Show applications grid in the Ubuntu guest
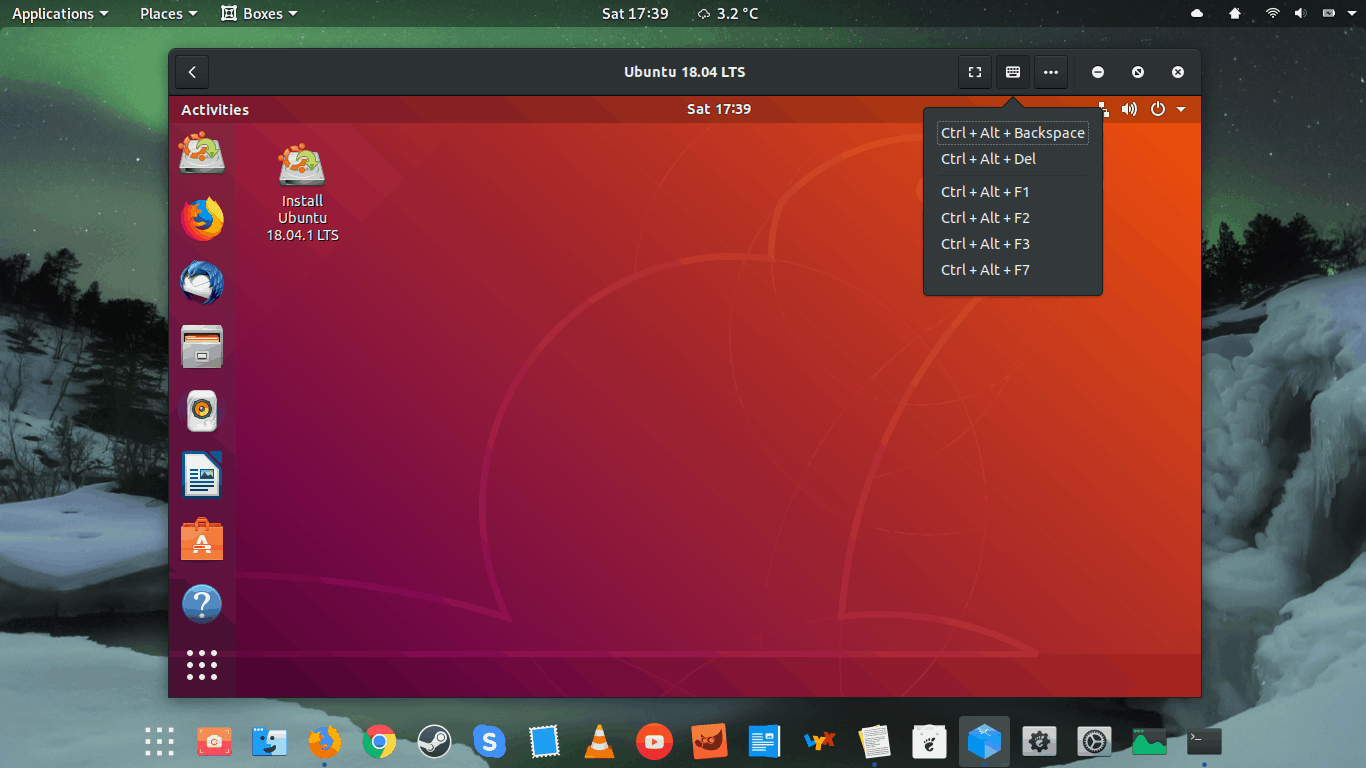 click(202, 665)
